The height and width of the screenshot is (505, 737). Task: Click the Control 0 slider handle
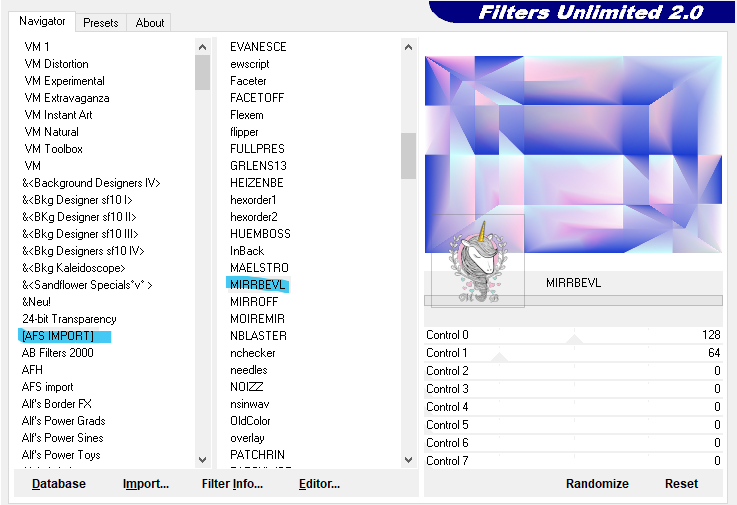(574, 339)
